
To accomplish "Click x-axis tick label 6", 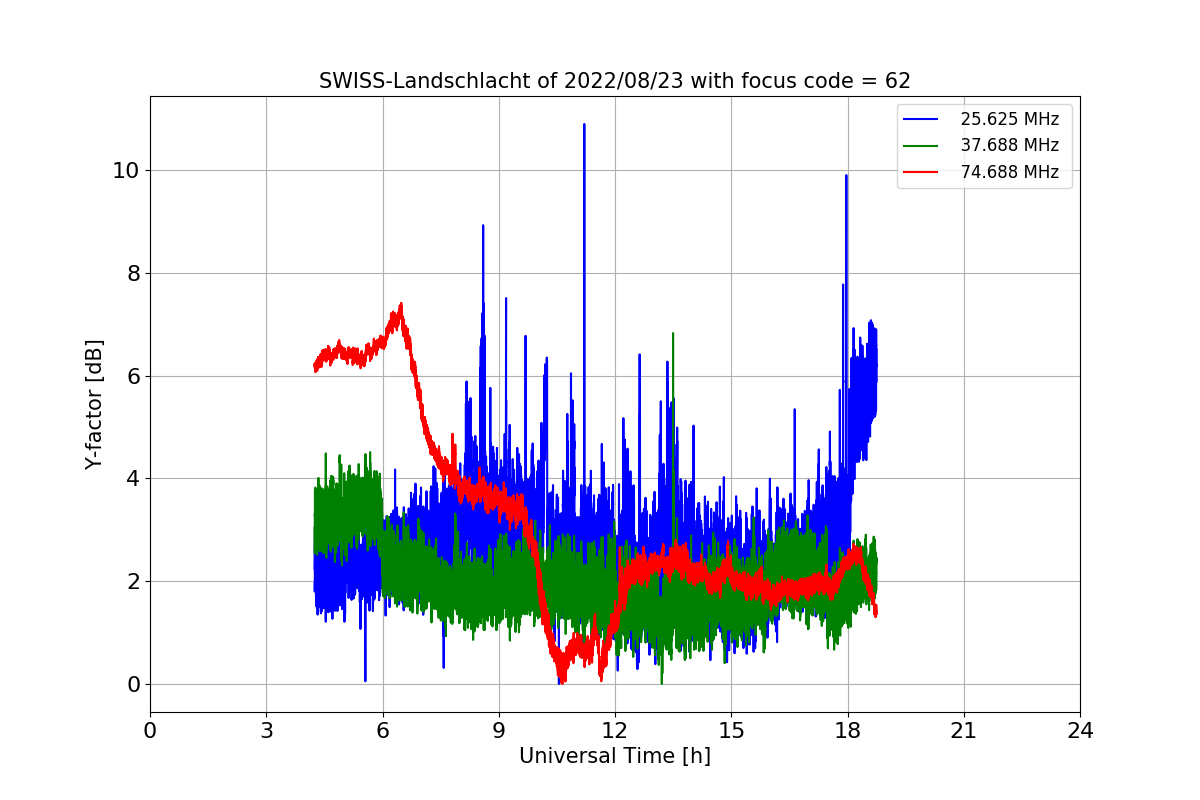I will tap(383, 731).
